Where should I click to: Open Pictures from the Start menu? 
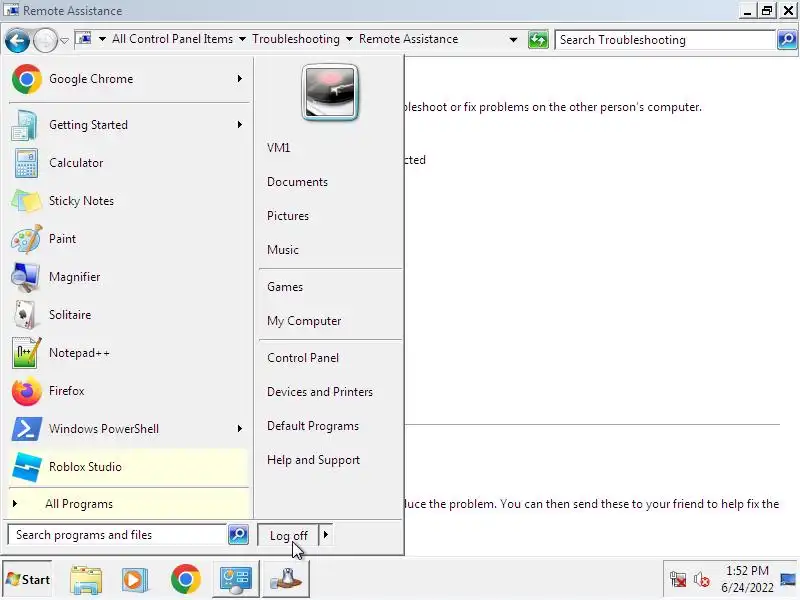click(288, 216)
